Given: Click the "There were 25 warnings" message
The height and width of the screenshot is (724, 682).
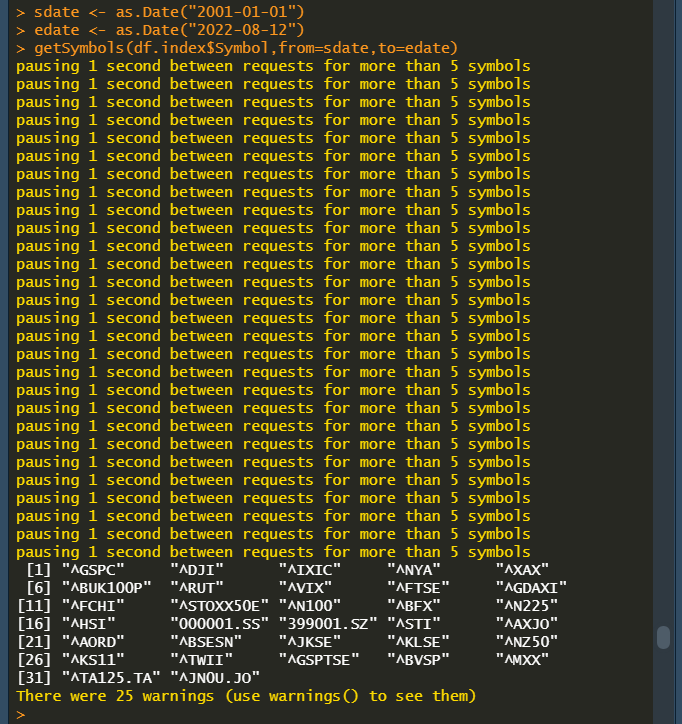Looking at the screenshot, I should [x=246, y=695].
